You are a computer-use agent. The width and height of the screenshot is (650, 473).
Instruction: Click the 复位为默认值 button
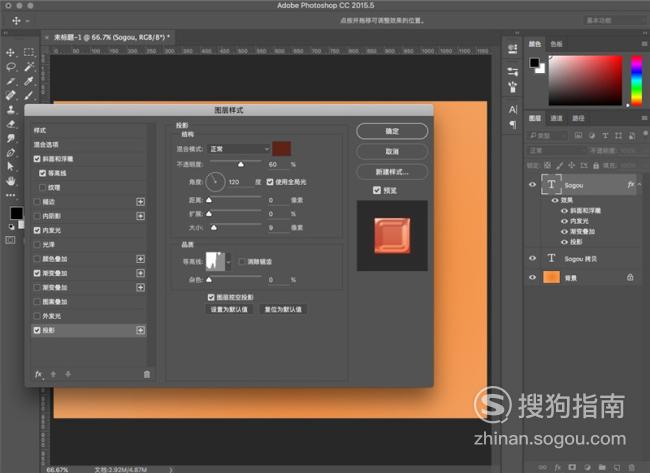click(283, 309)
